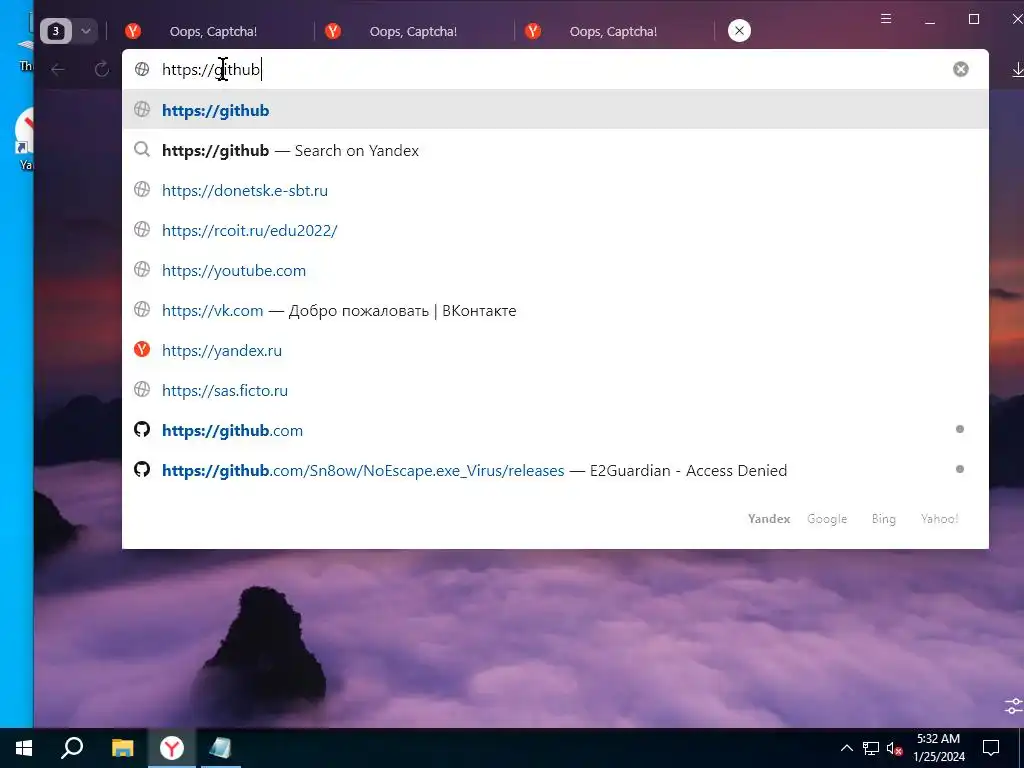Click the Yandex logo icon beside yandex.ru
This screenshot has height=768, width=1024.
(142, 349)
